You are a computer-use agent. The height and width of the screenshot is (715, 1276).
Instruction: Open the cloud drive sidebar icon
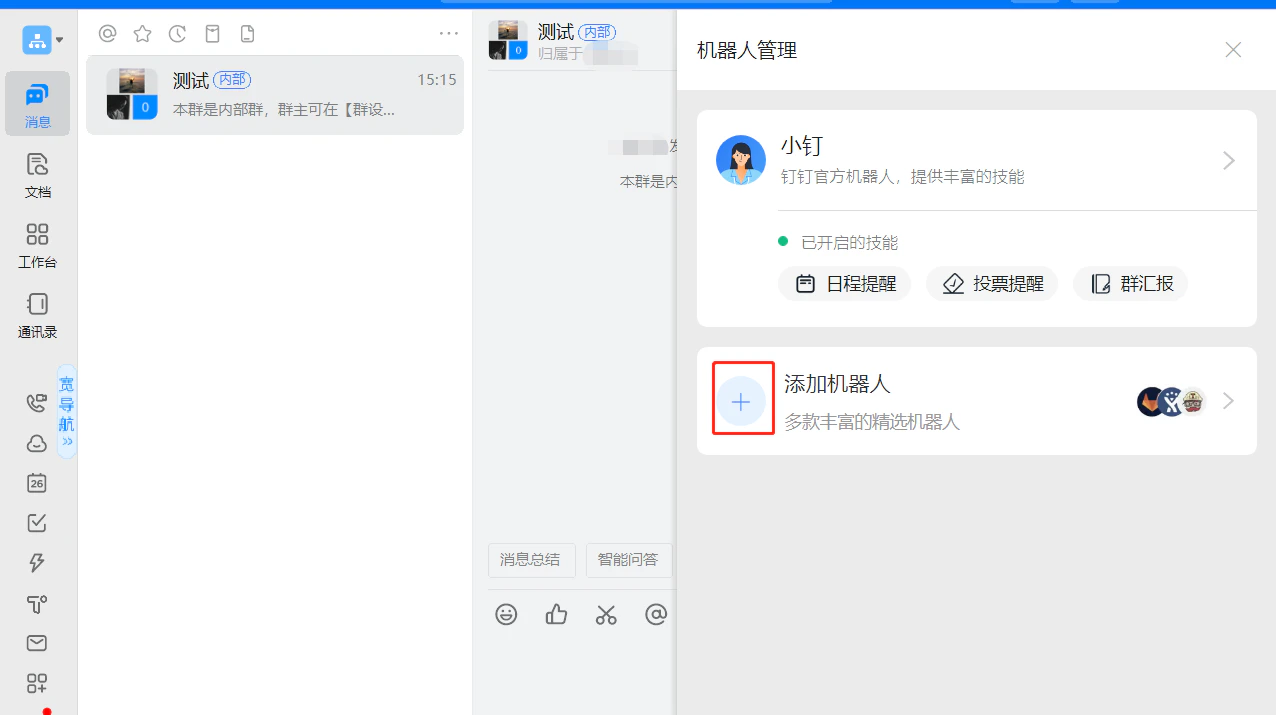coord(36,443)
